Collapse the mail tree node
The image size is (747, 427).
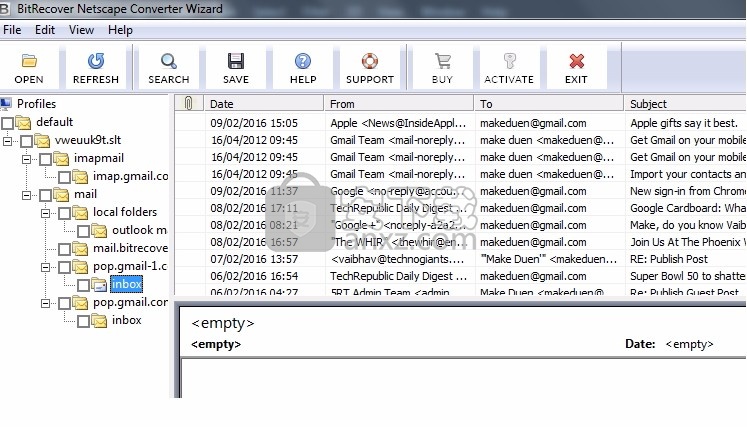click(27, 195)
